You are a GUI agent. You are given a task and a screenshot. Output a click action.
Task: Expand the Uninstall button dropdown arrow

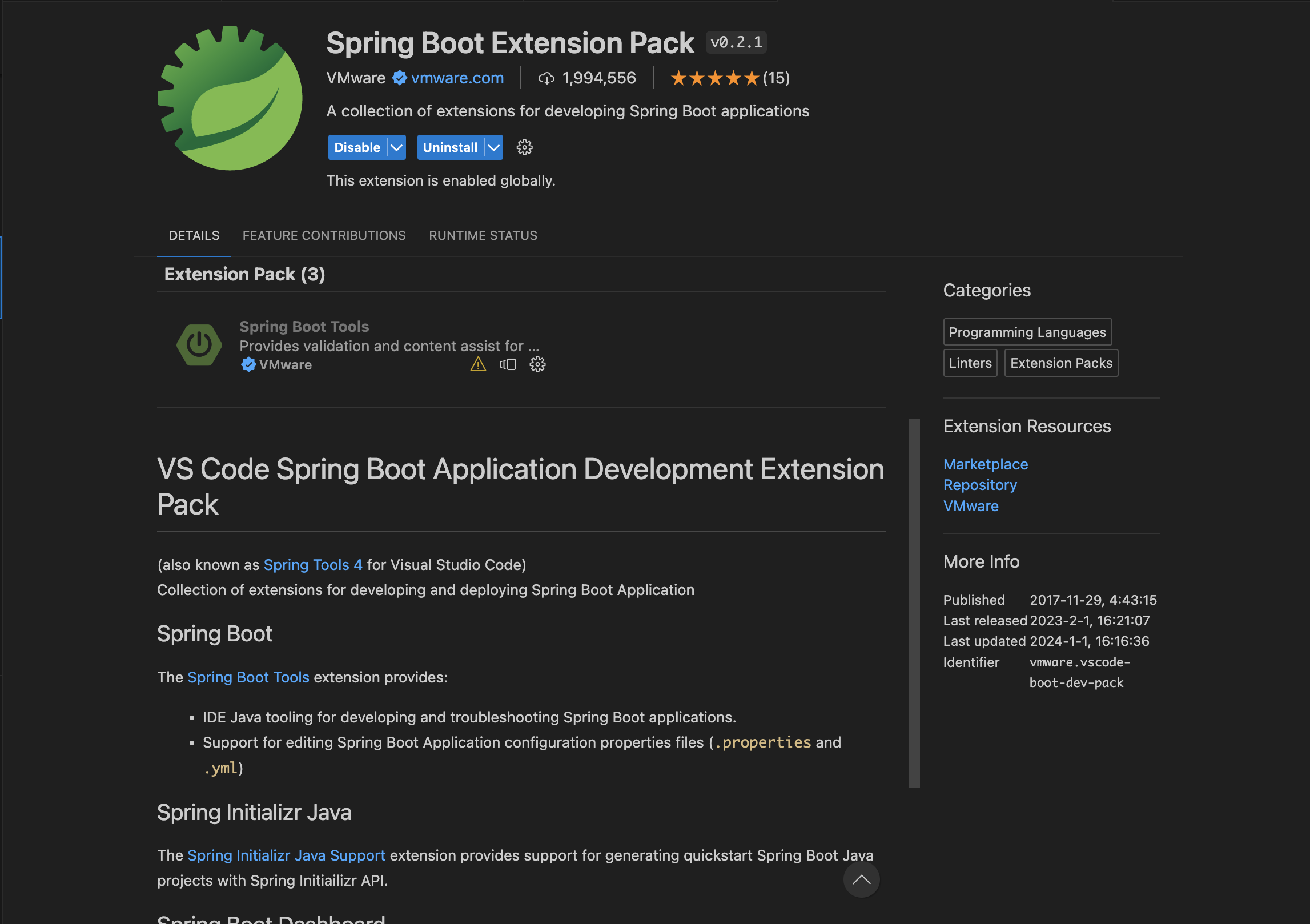click(x=492, y=147)
